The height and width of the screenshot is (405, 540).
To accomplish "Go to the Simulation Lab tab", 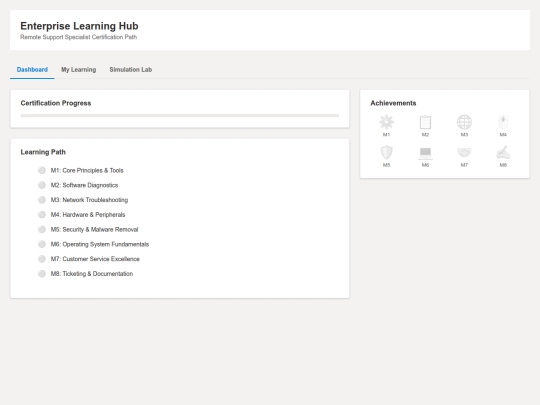I will tap(131, 70).
